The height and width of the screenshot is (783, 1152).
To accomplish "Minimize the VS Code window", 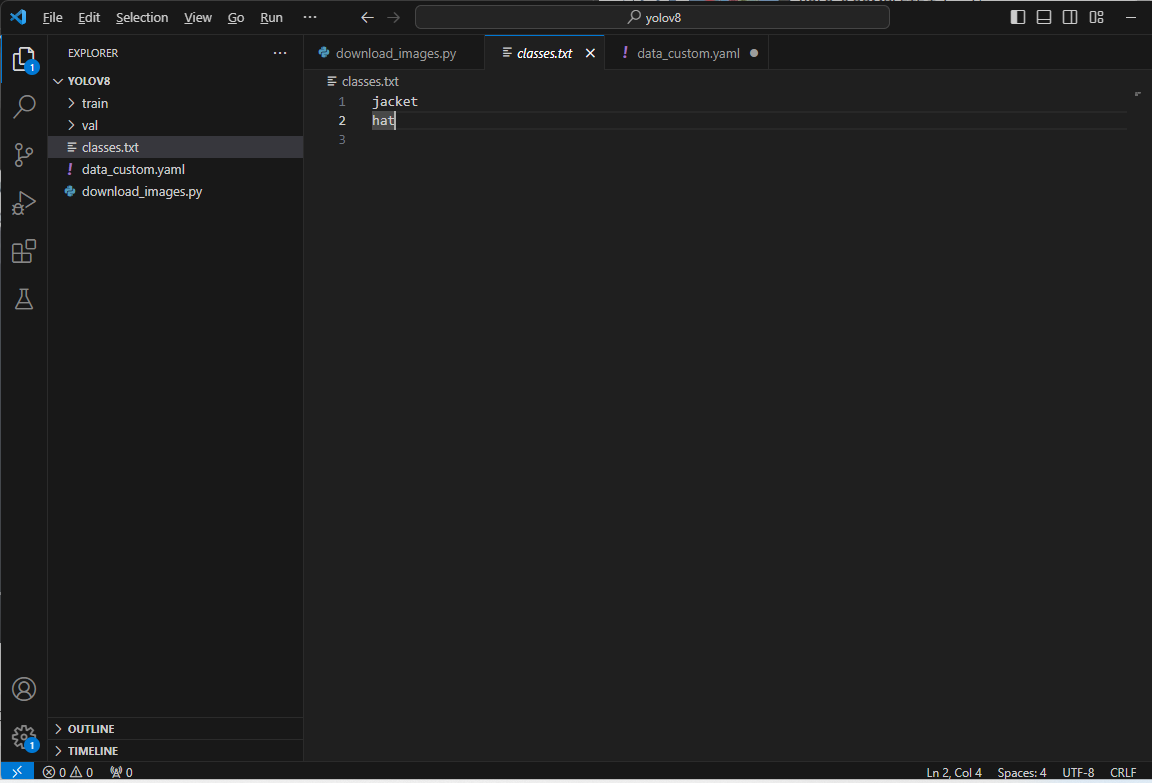I will click(1131, 17).
